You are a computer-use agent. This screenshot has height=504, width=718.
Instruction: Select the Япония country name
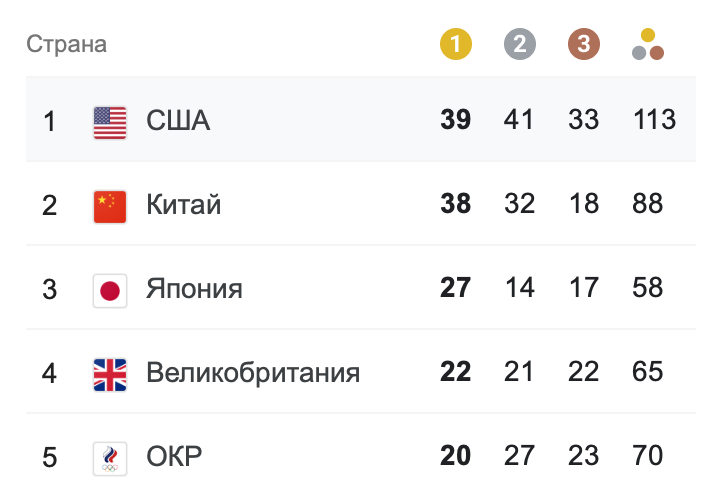(194, 290)
